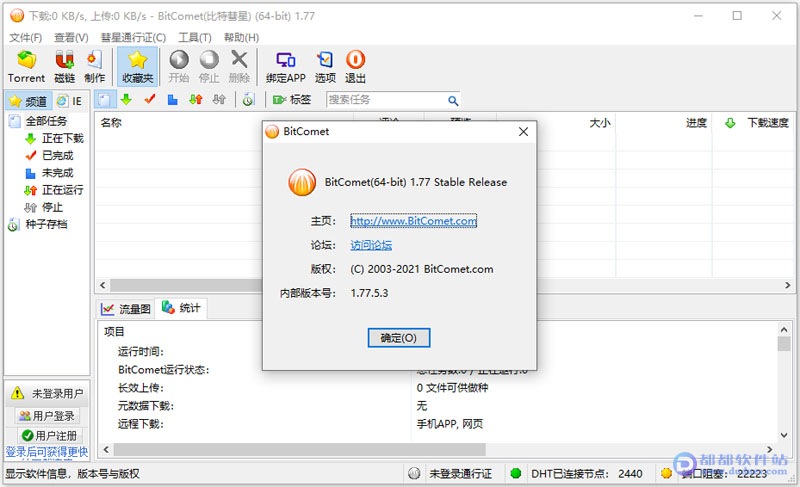Open the http://www.BitComet.com homepage link

coord(413,221)
